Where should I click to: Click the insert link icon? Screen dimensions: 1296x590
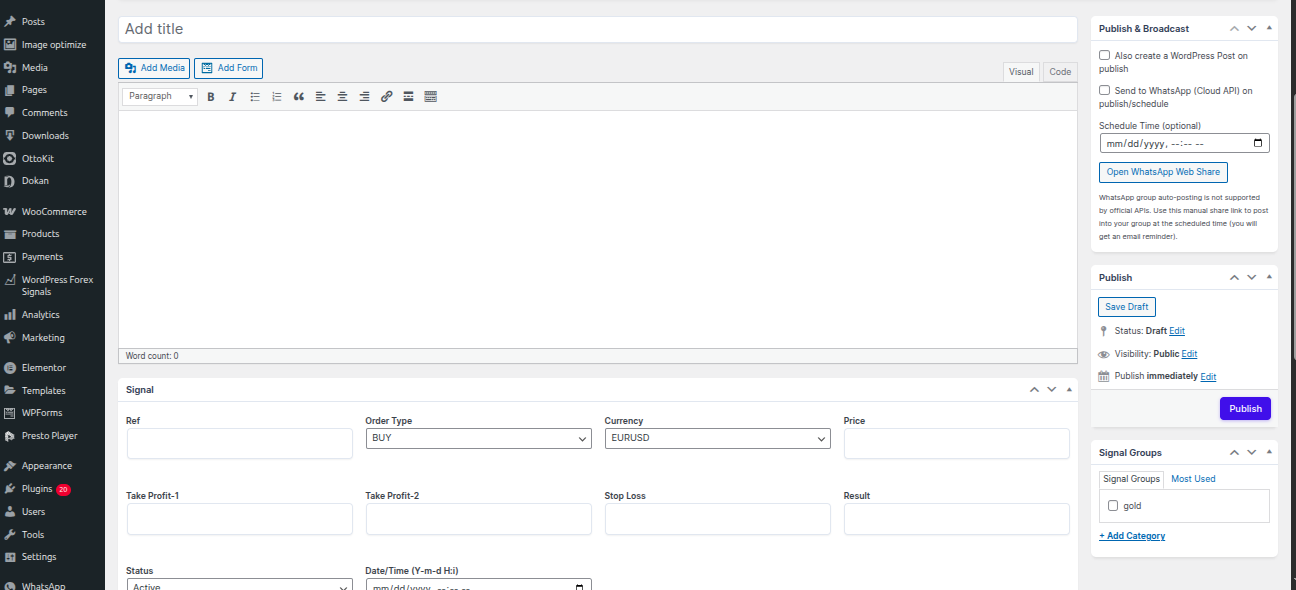point(387,97)
